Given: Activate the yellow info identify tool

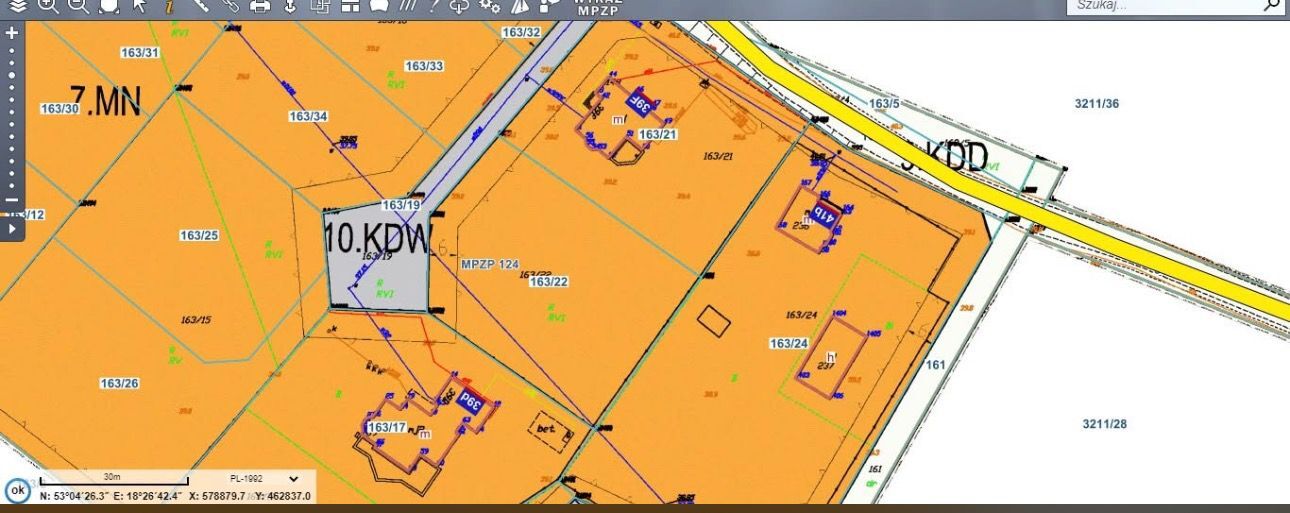Looking at the screenshot, I should point(170,6).
